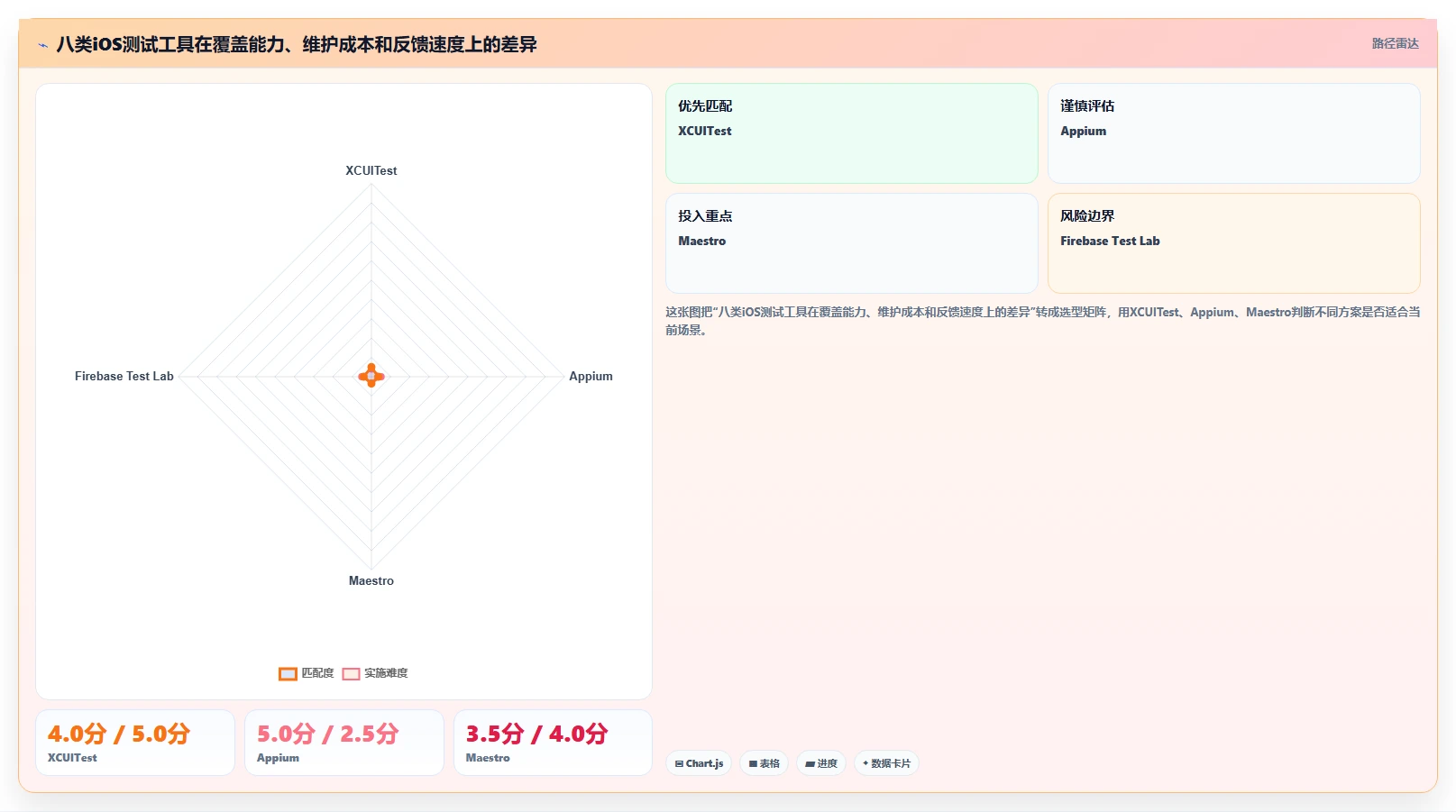
Task: Select the 谨慎评估 Appium card
Action: tap(1233, 133)
